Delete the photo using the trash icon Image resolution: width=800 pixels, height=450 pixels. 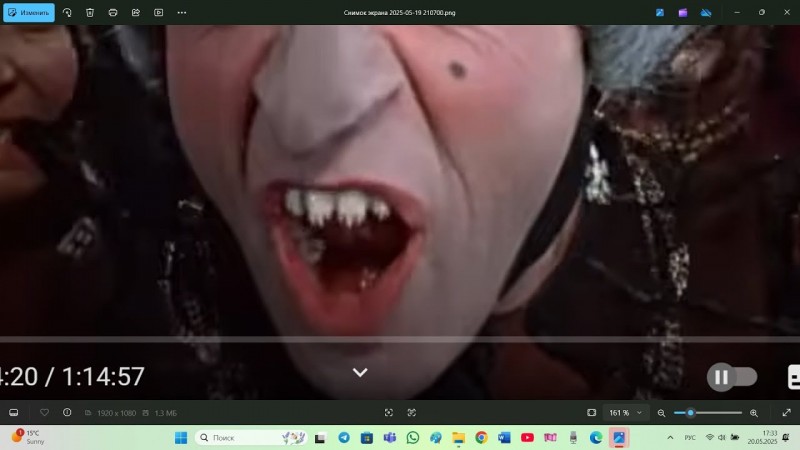tap(90, 12)
